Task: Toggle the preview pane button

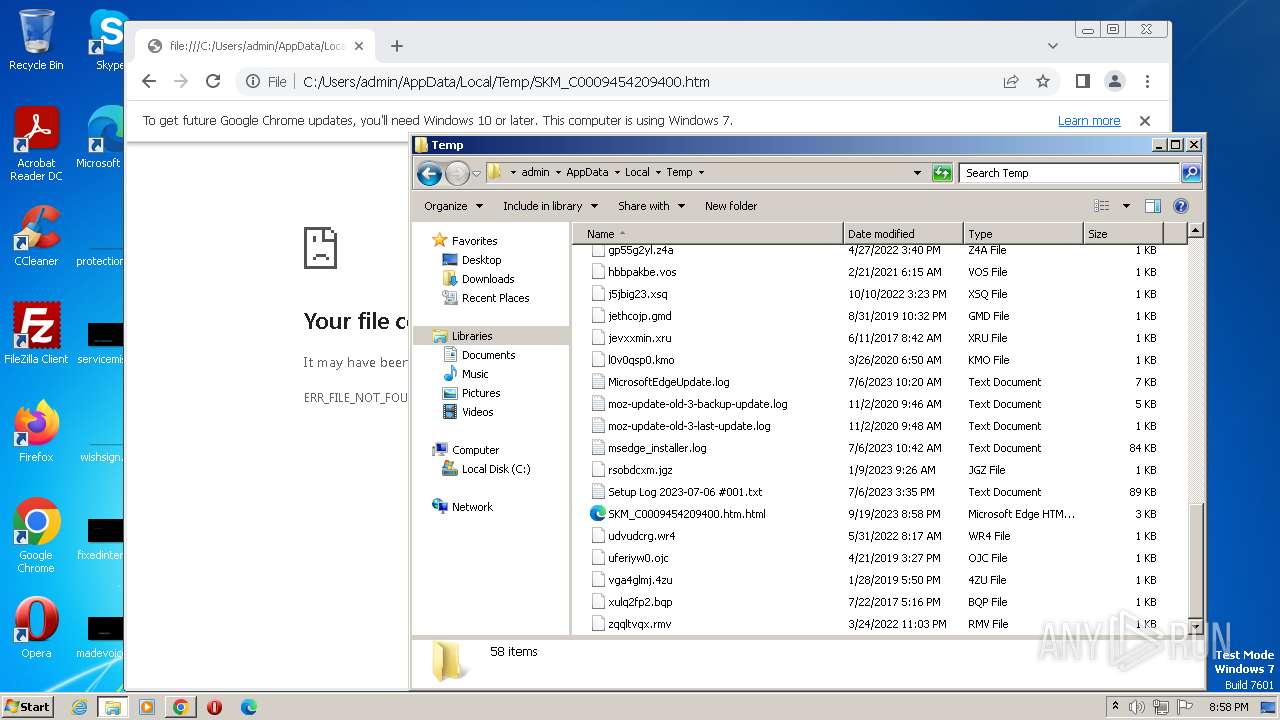Action: 1152,206
